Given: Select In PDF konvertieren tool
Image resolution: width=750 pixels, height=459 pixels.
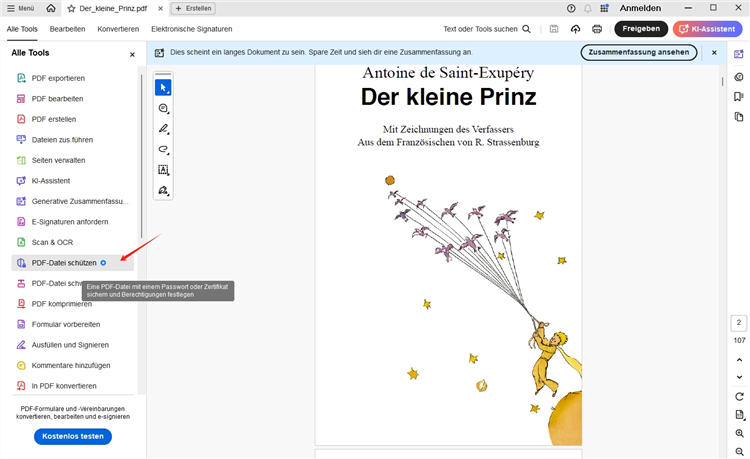Looking at the screenshot, I should [73, 386].
